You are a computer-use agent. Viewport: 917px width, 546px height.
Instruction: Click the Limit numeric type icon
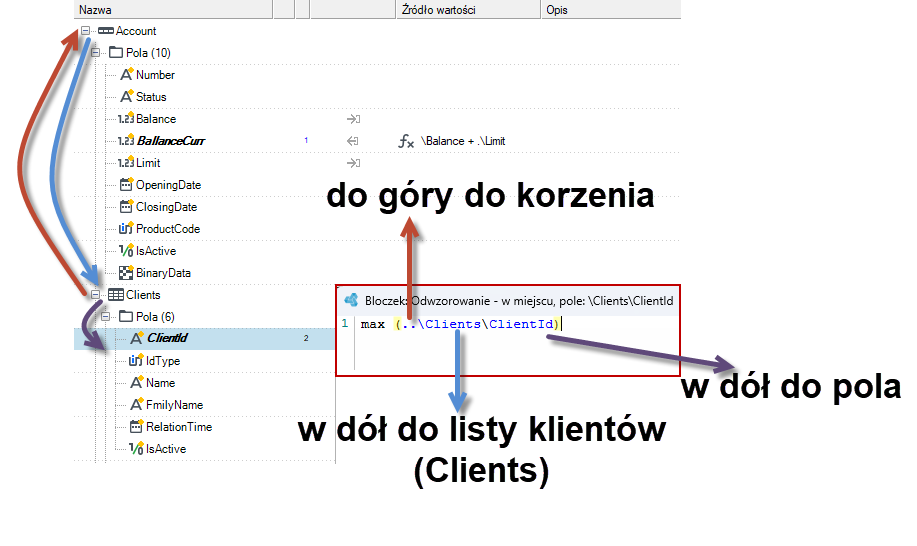pos(126,163)
